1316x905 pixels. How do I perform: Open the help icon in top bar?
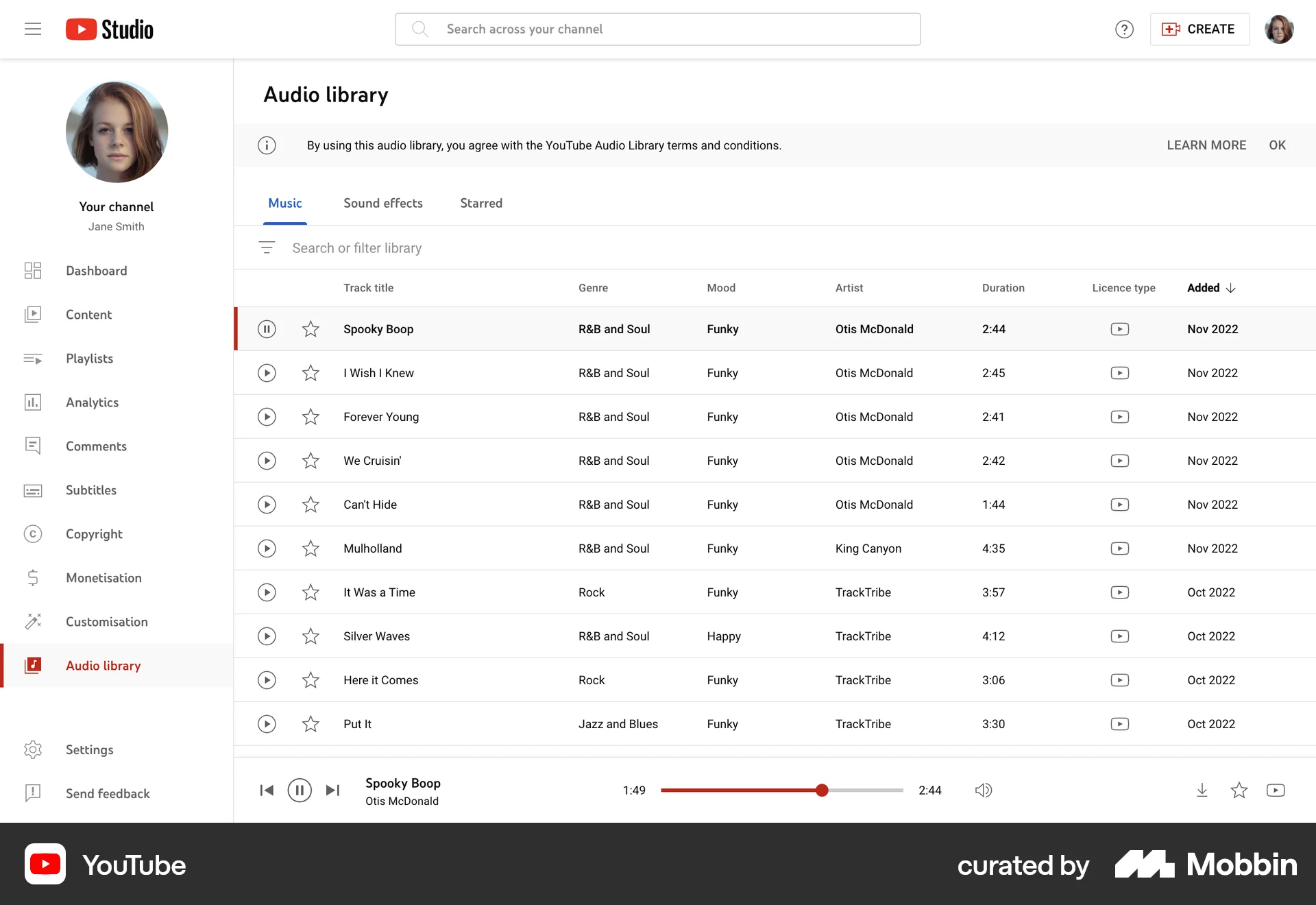click(x=1123, y=29)
